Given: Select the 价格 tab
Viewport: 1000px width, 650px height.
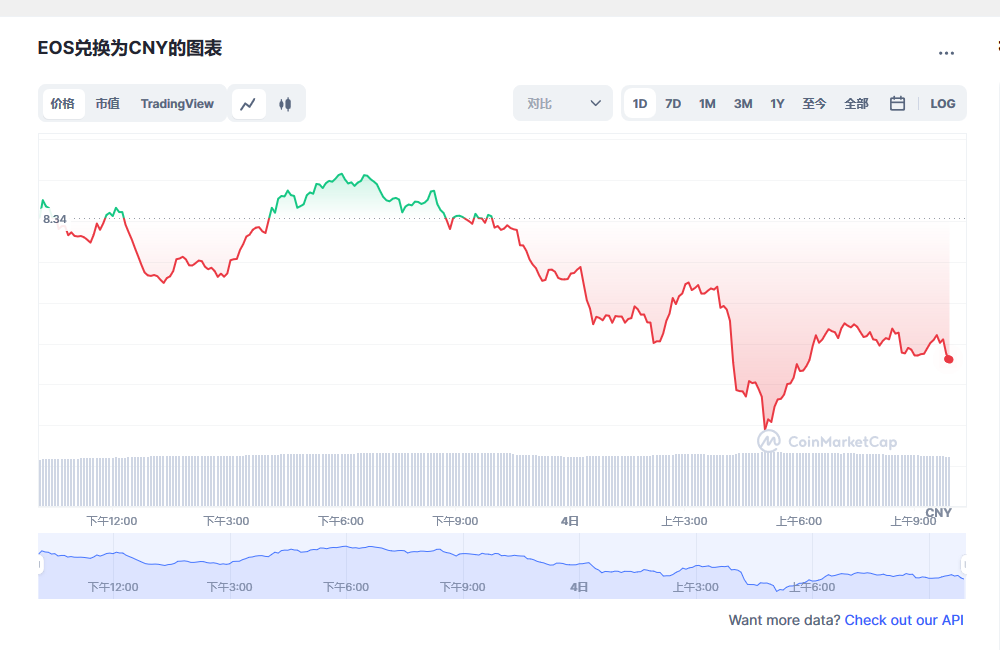Looking at the screenshot, I should (x=62, y=104).
